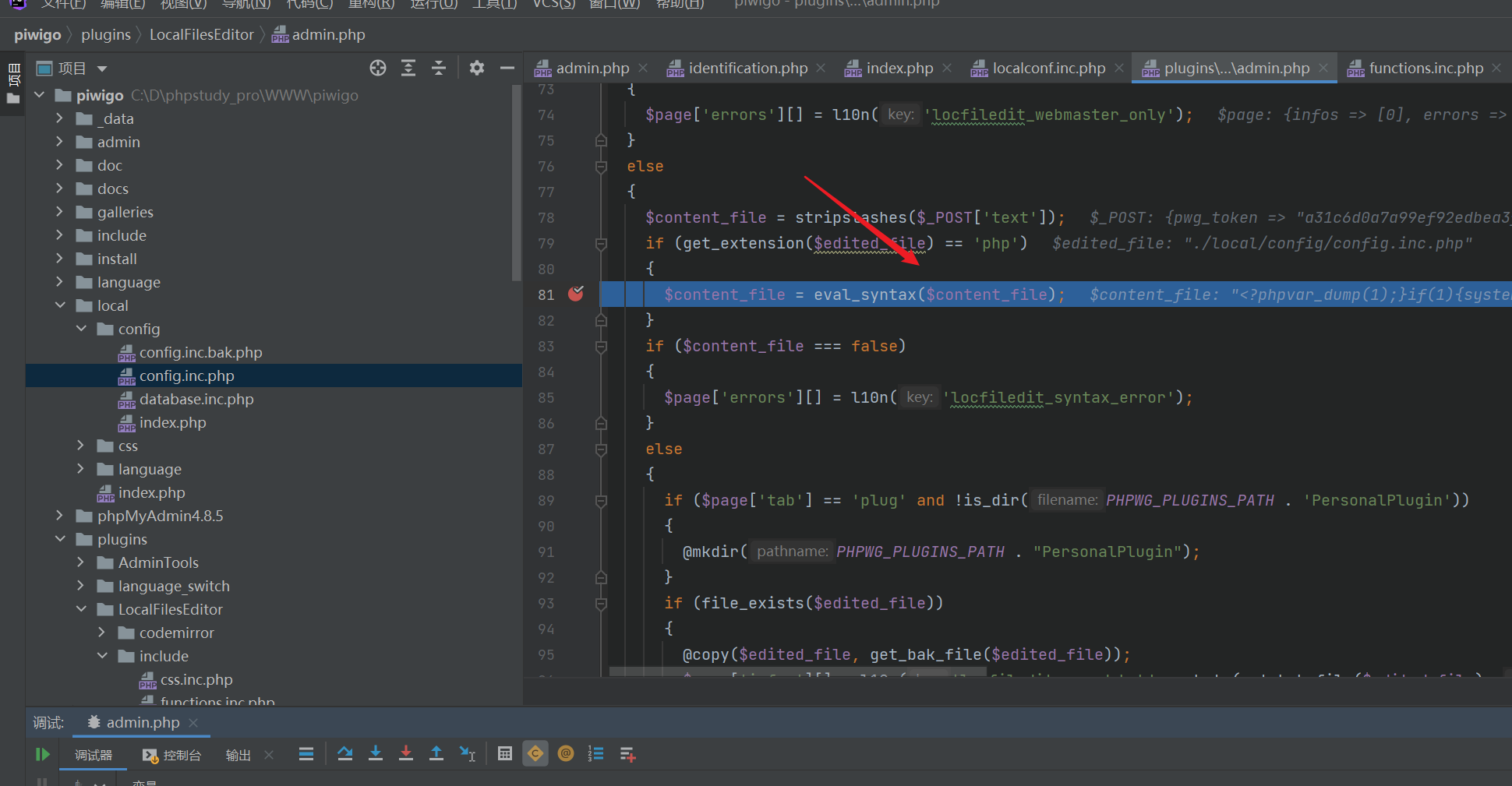This screenshot has height=786, width=1512.
Task: Open the project view dropdown arrow
Action: 102,69
